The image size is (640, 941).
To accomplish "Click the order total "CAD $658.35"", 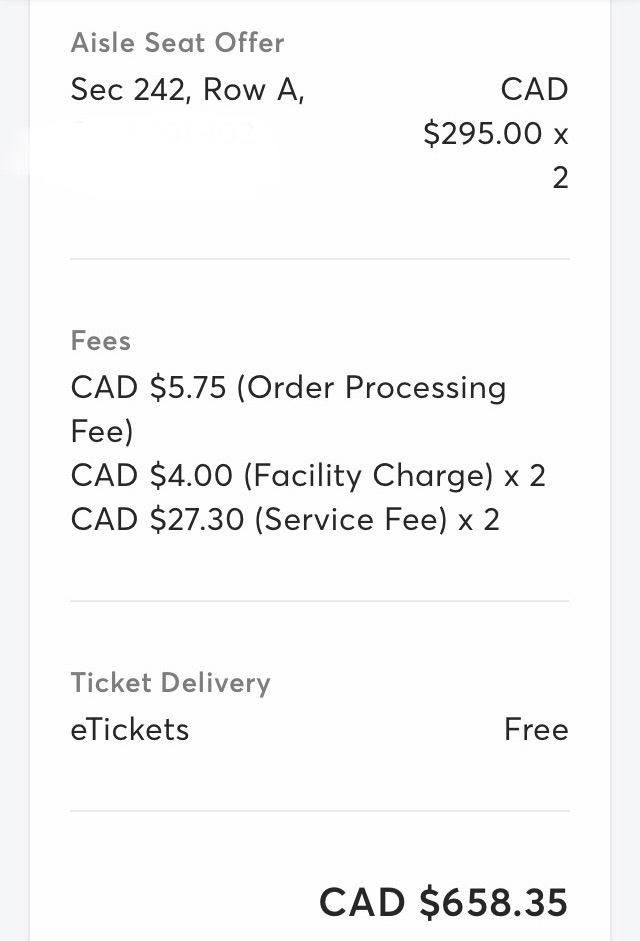I will coord(443,902).
